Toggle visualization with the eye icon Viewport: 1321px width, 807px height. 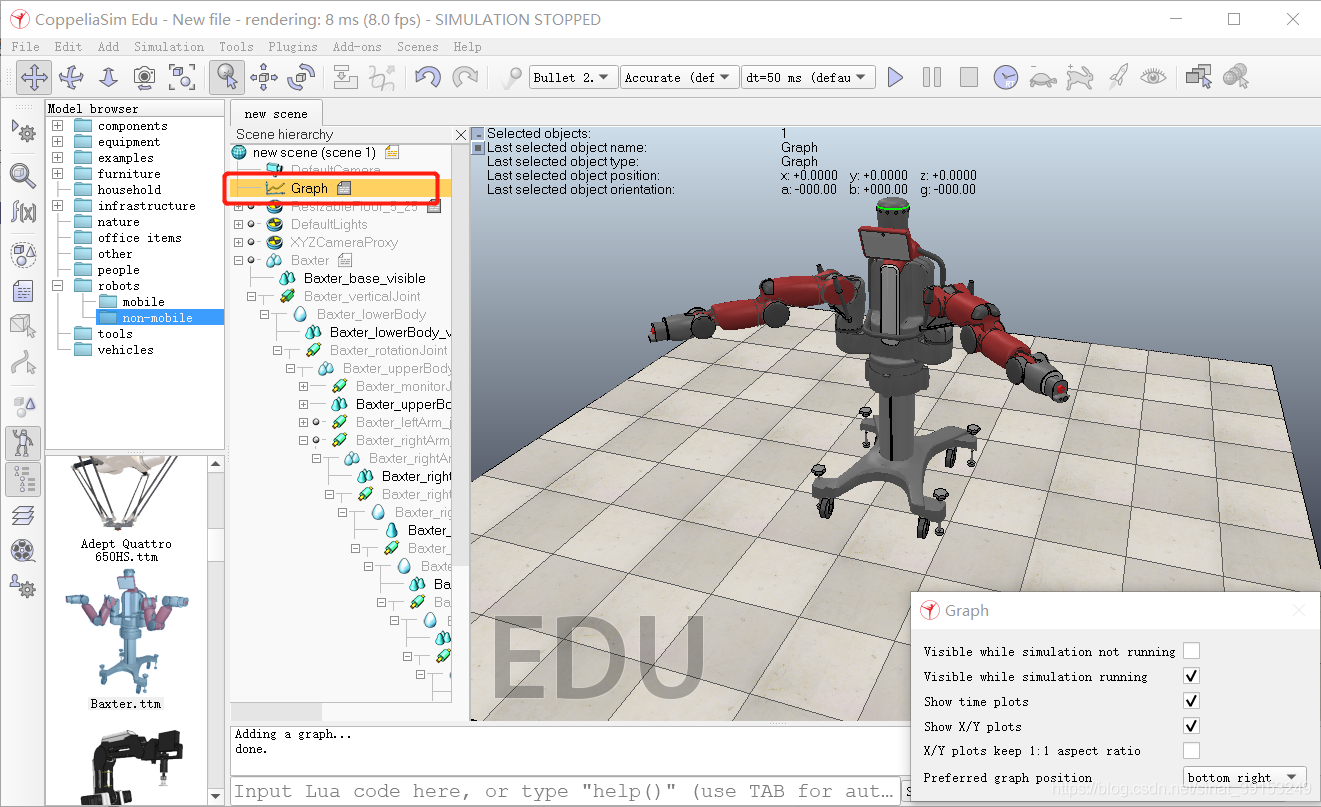point(1154,77)
